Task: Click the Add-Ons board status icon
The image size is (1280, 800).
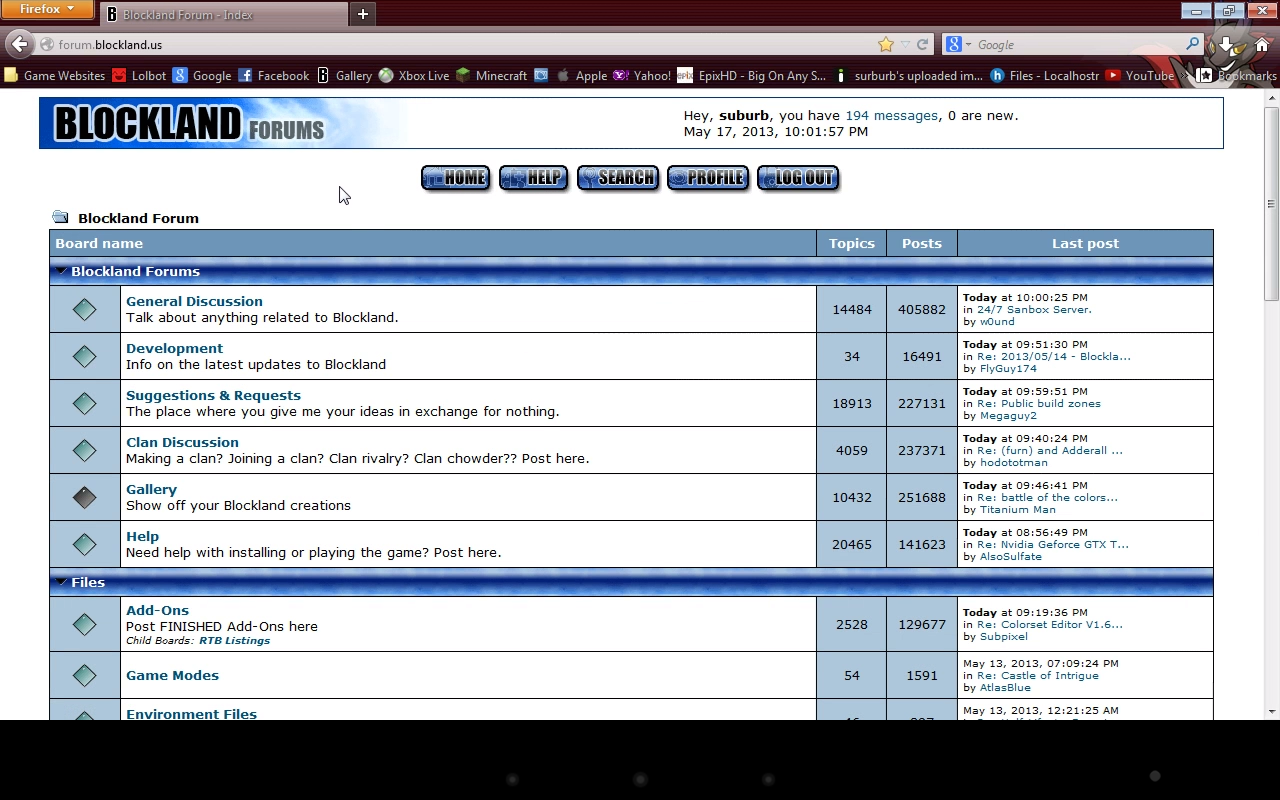Action: pos(85,624)
